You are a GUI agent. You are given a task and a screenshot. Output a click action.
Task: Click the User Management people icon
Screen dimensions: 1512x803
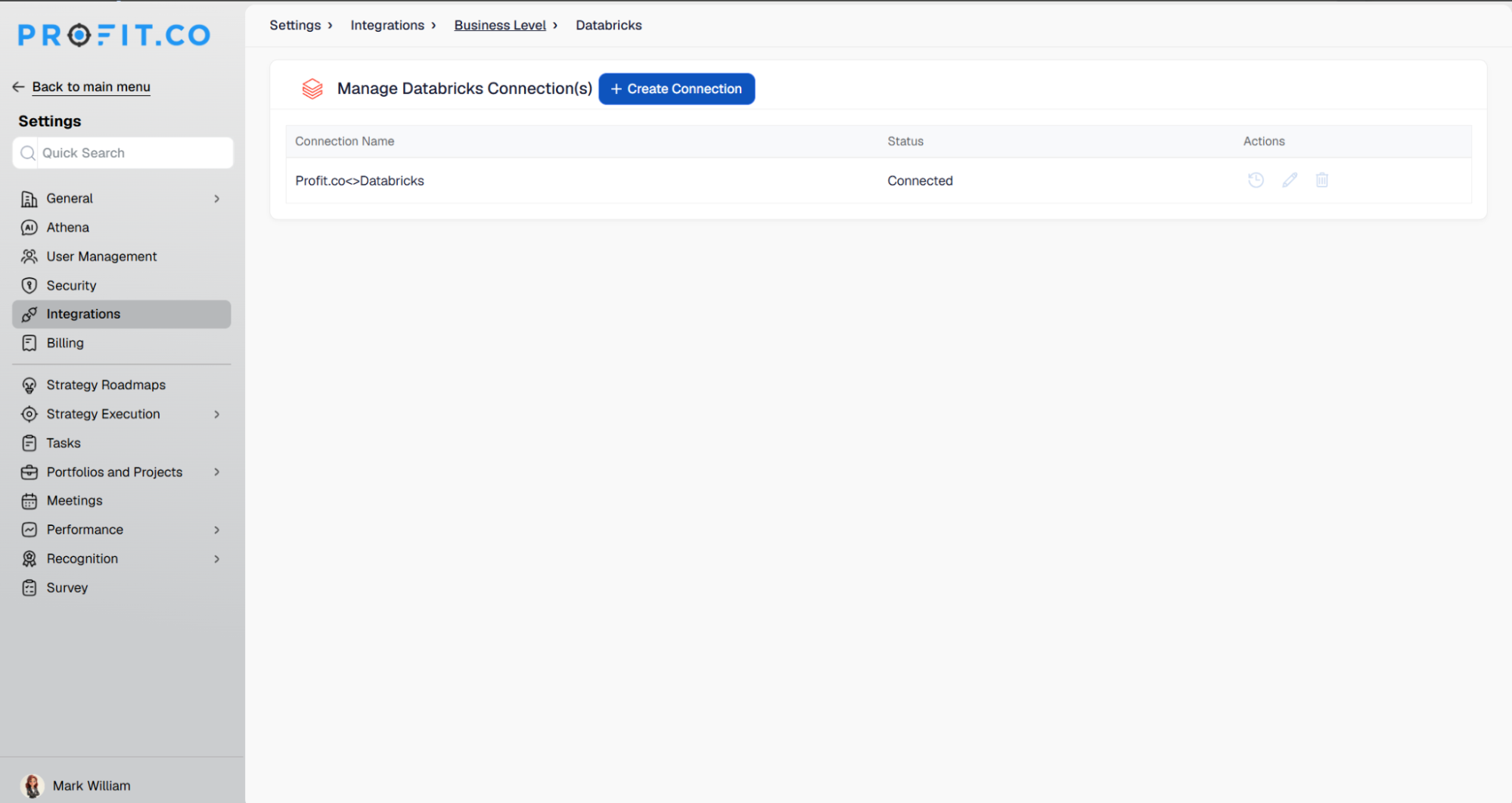click(x=29, y=257)
